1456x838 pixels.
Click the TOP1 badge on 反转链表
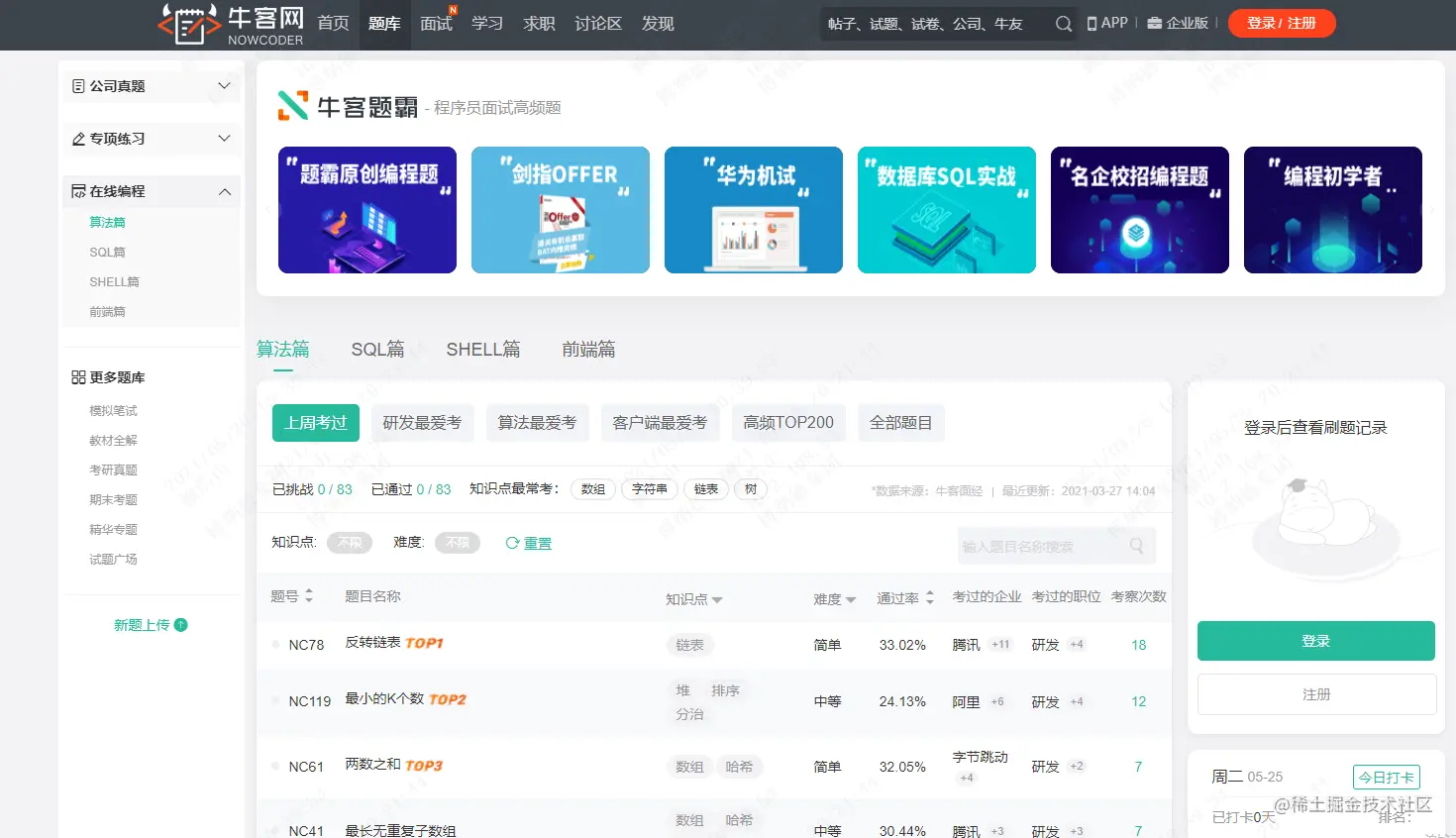[424, 643]
